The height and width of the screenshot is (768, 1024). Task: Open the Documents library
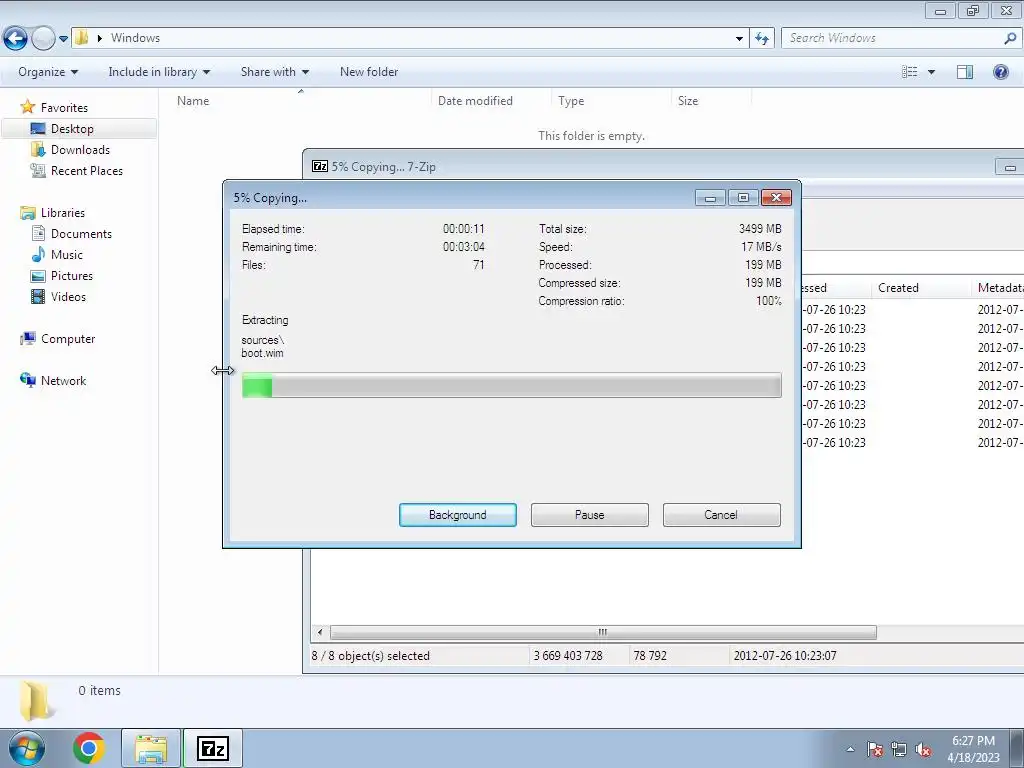(x=81, y=234)
